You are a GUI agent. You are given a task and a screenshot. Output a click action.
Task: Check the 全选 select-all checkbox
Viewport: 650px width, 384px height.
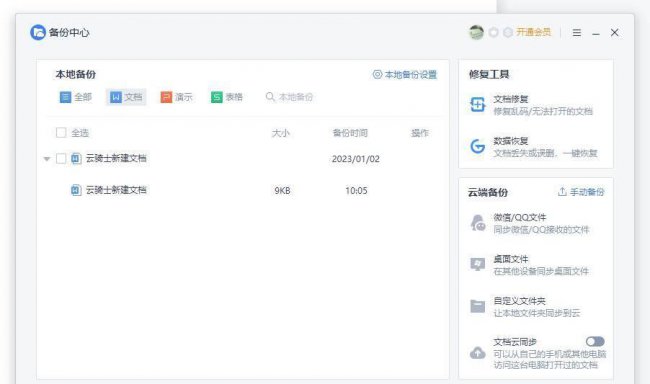tap(61, 133)
